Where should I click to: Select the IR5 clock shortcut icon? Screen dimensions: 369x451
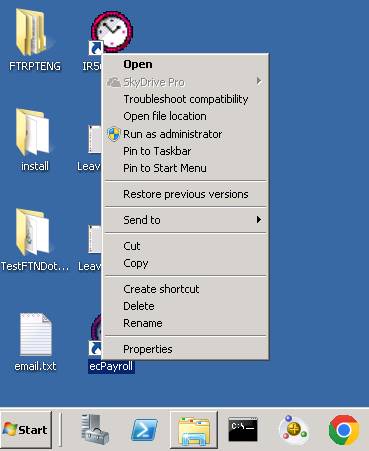pyautogui.click(x=111, y=32)
